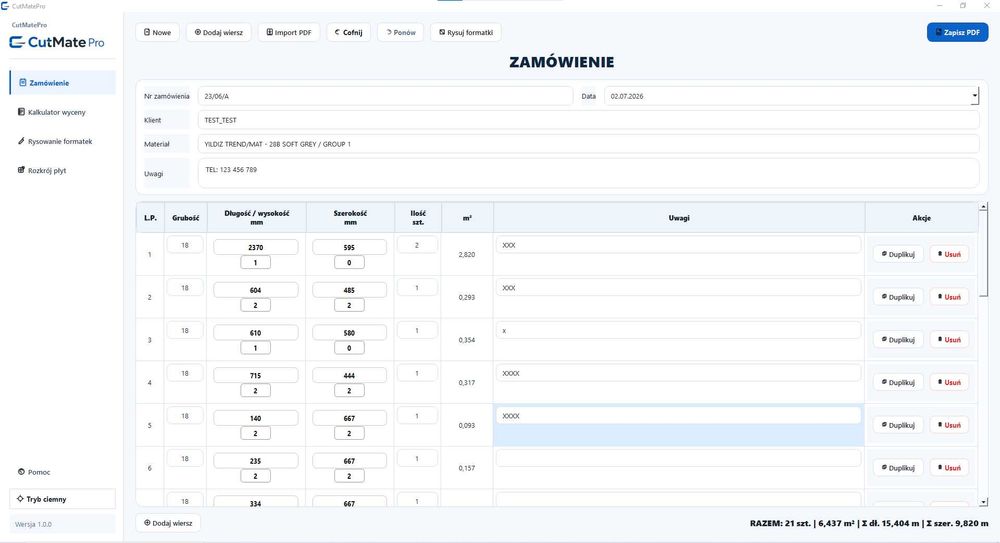
Task: Open Import PDF
Action: pyautogui.click(x=289, y=33)
